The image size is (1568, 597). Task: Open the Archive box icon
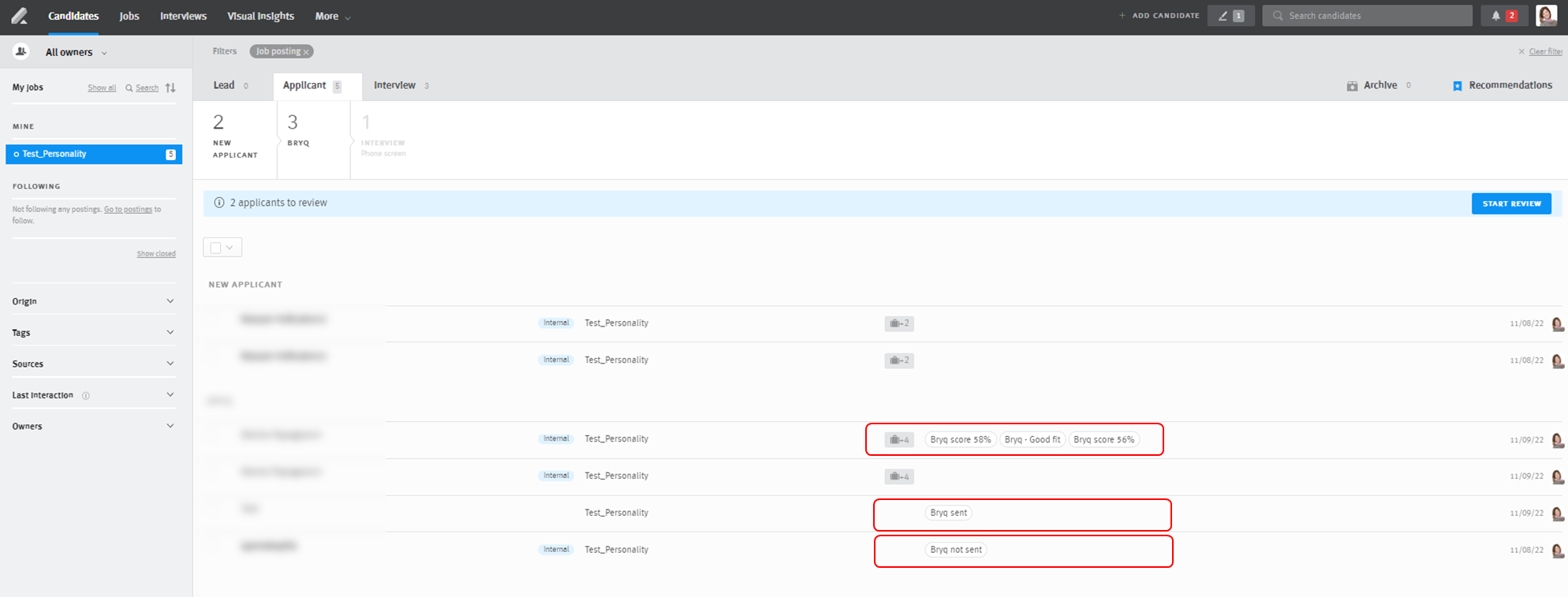1352,86
